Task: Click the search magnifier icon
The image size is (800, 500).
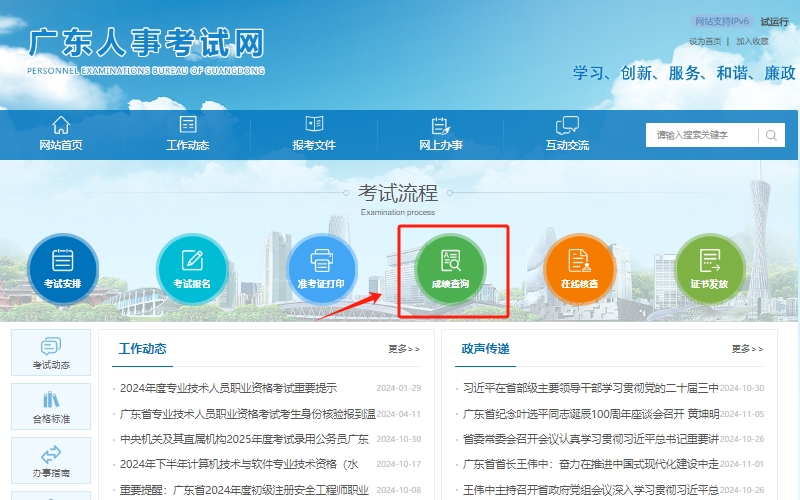Action: coord(771,135)
